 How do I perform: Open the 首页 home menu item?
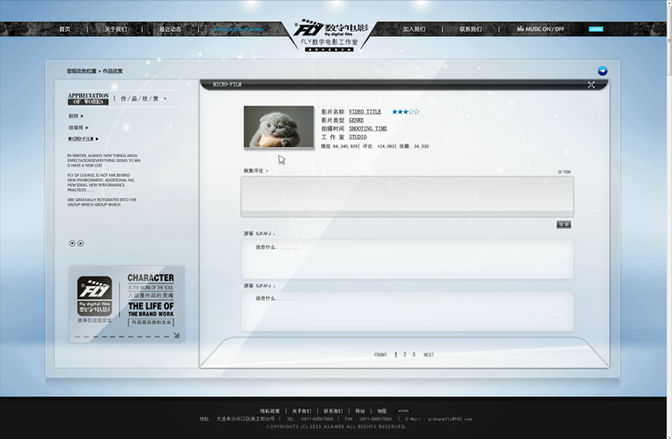pos(65,29)
